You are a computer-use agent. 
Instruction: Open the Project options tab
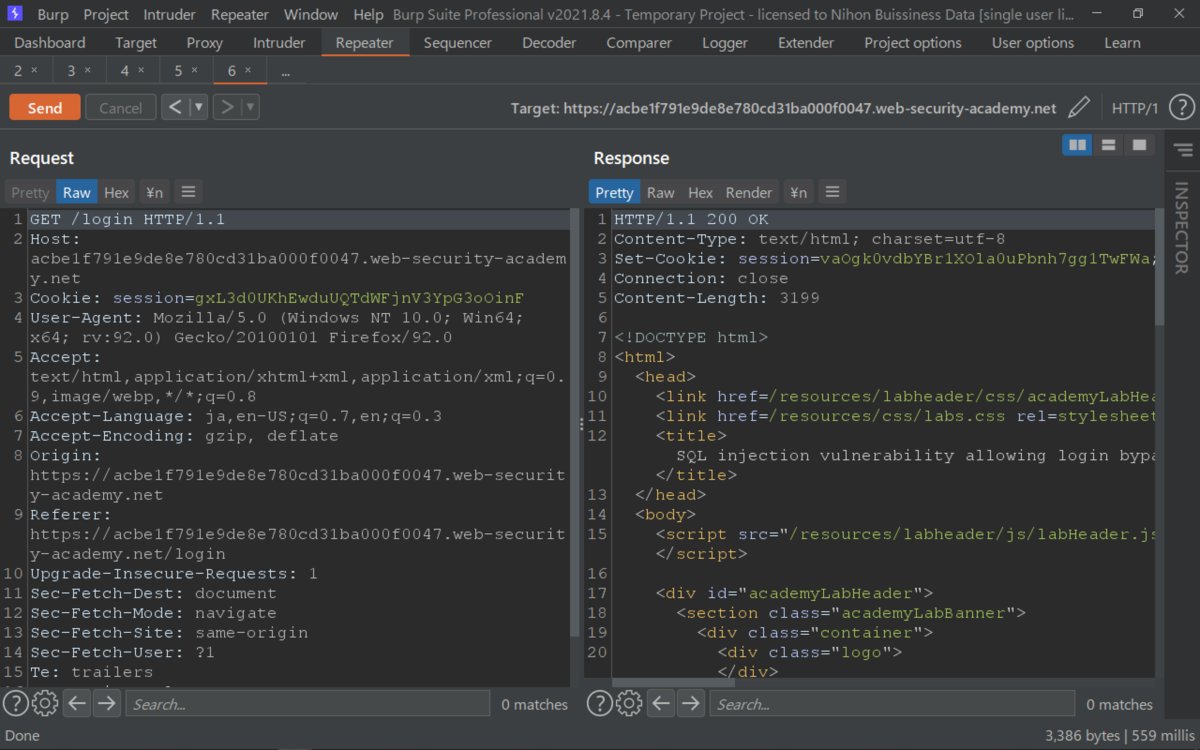coord(913,43)
